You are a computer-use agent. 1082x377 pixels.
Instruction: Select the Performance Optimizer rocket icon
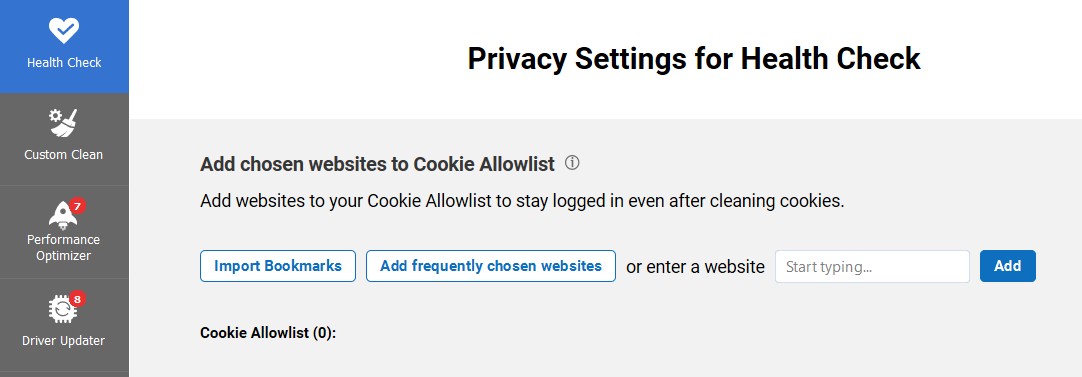(63, 215)
